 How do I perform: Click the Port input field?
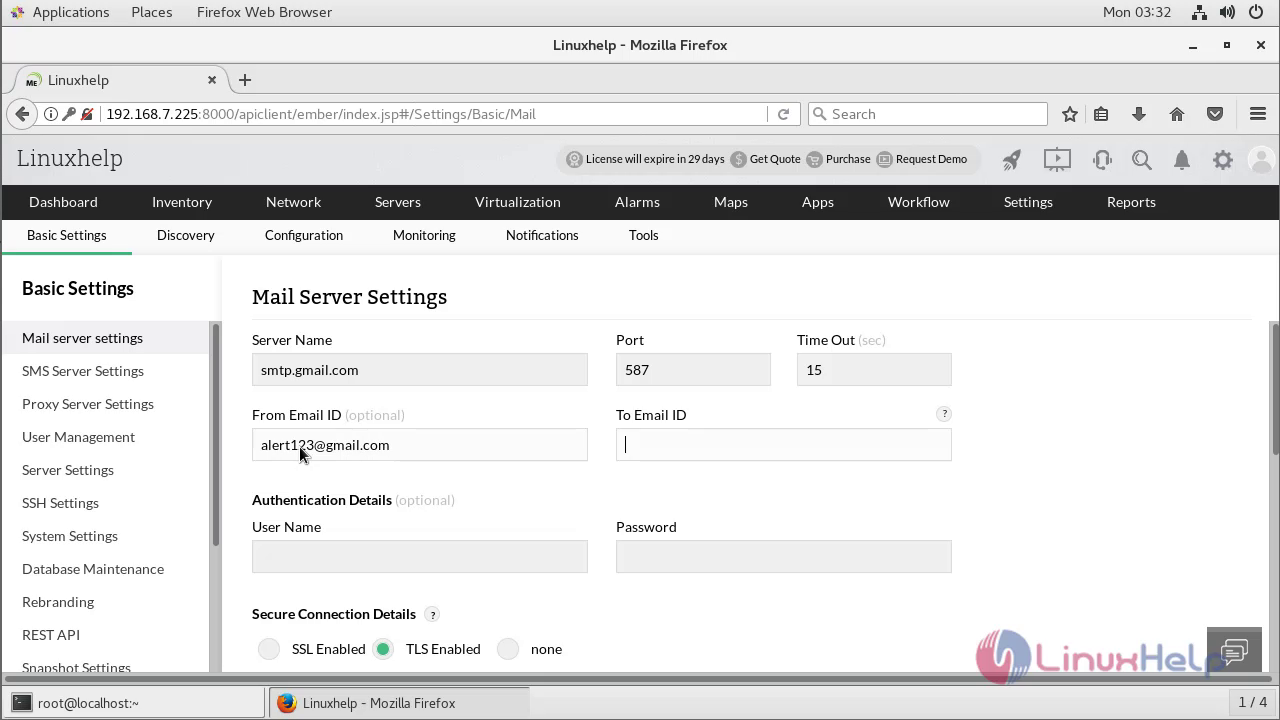tap(693, 370)
